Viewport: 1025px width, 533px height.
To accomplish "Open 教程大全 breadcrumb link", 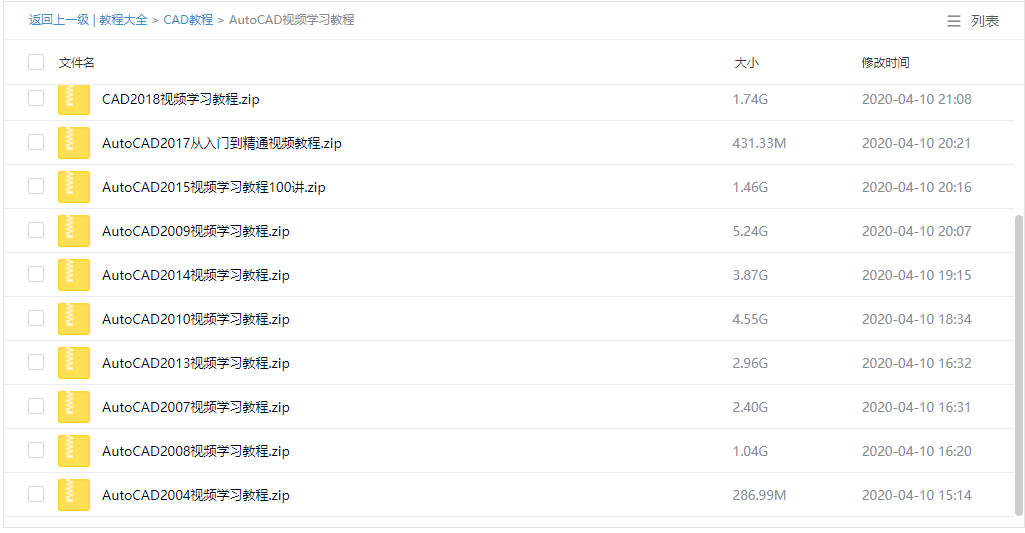I will click(124, 20).
